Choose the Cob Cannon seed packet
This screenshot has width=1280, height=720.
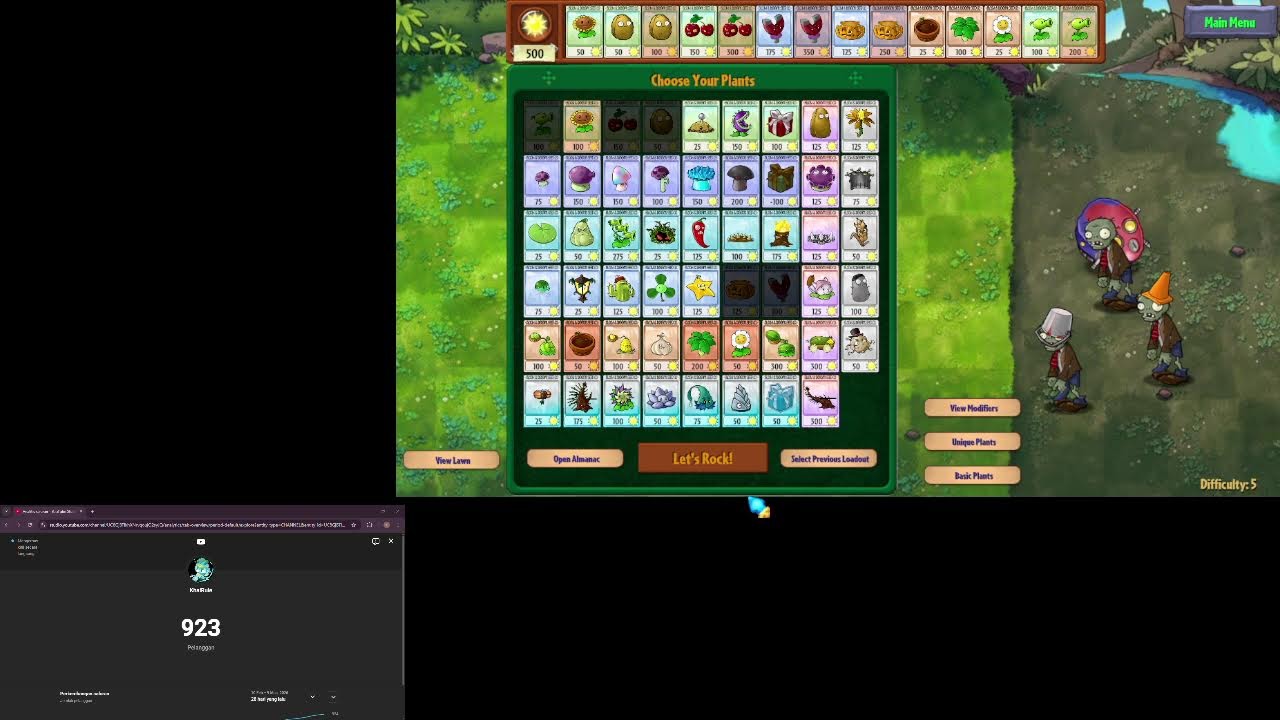(820, 346)
